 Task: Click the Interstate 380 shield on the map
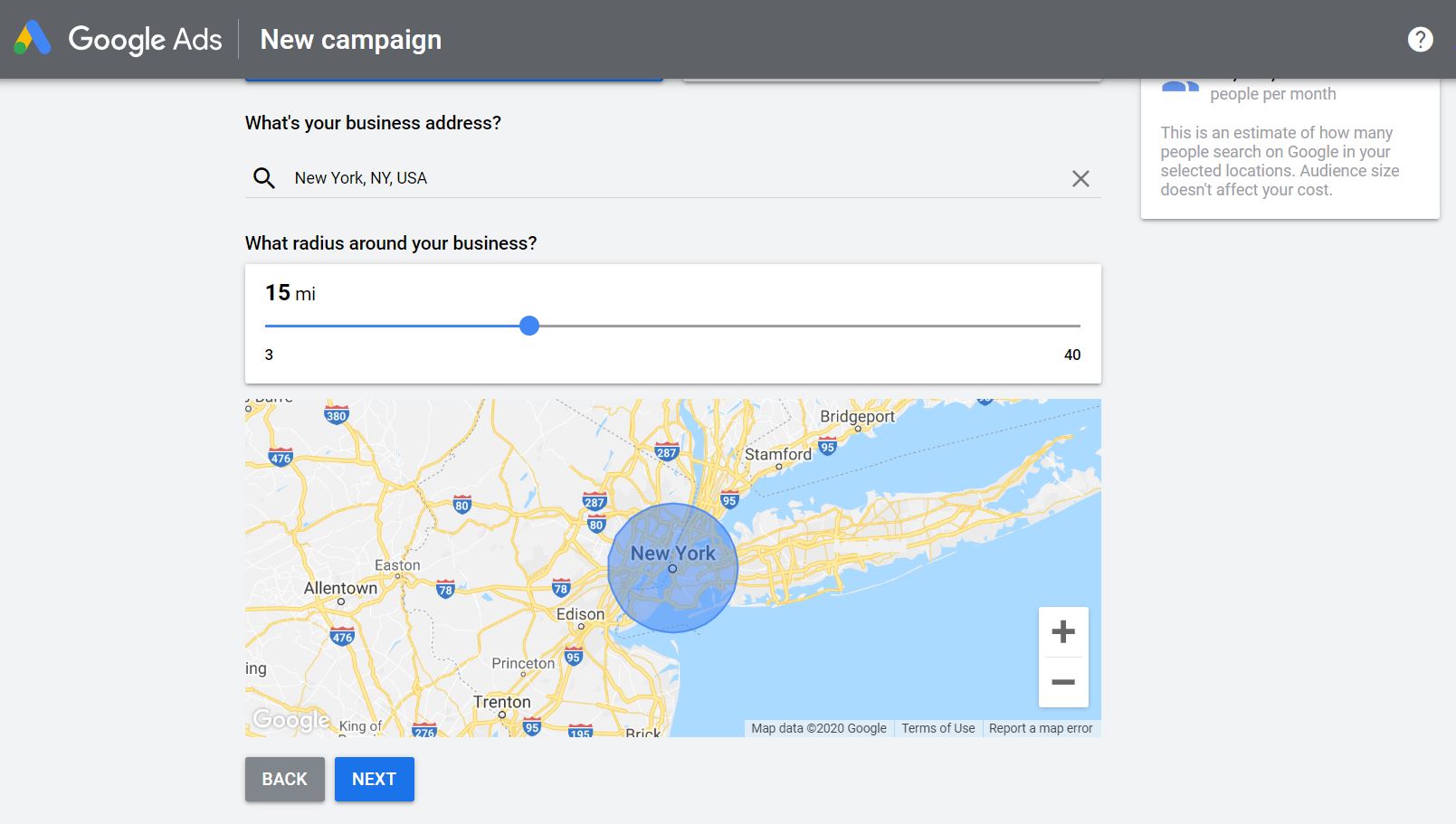[x=336, y=415]
